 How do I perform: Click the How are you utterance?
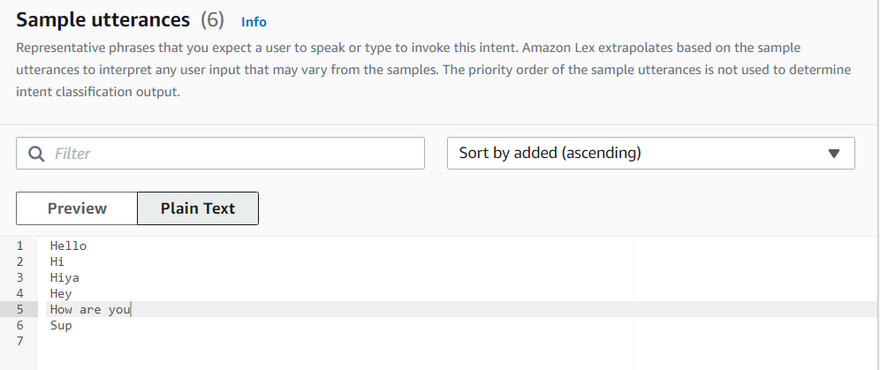90,309
